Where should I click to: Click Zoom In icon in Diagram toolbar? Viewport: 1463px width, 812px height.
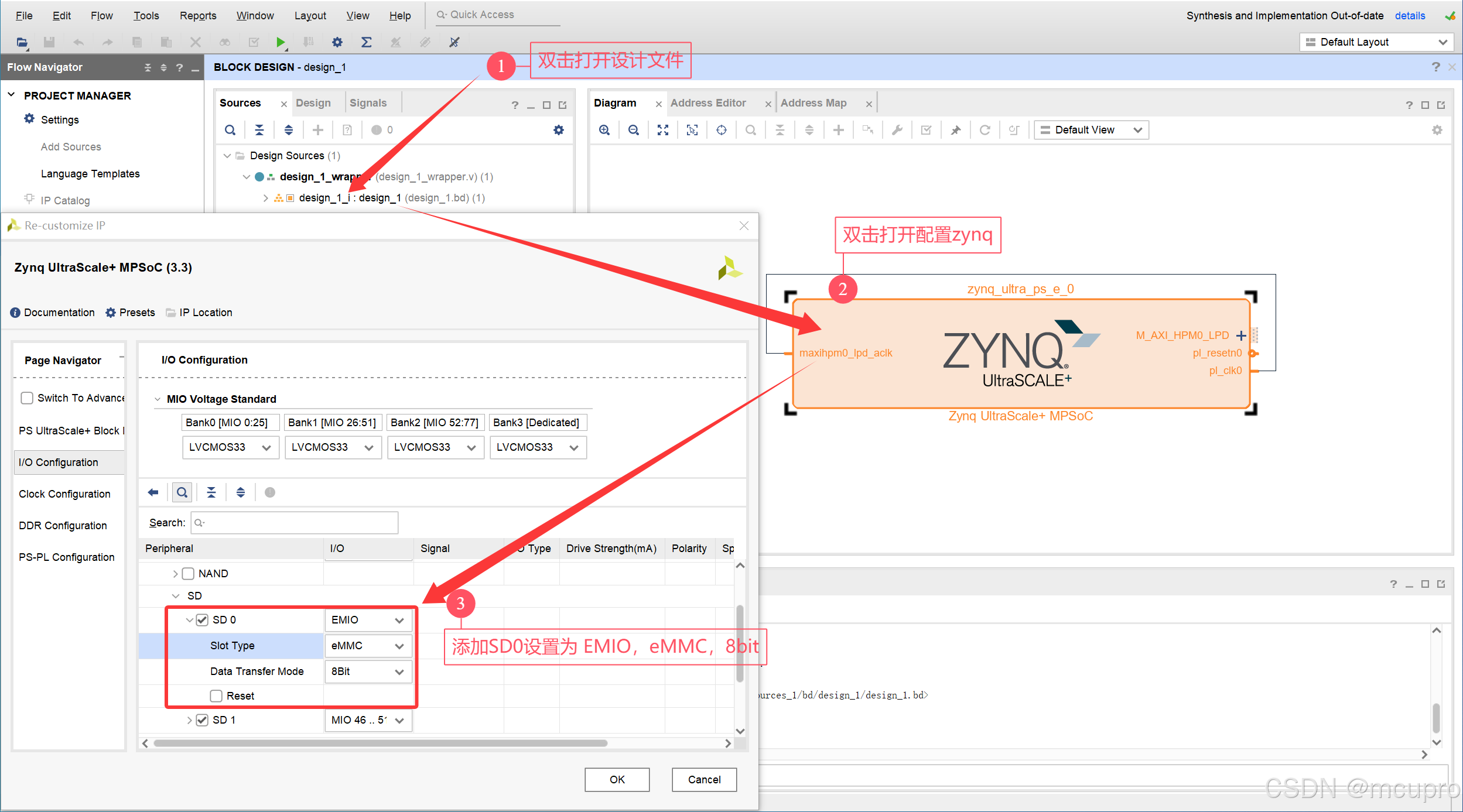pos(604,130)
